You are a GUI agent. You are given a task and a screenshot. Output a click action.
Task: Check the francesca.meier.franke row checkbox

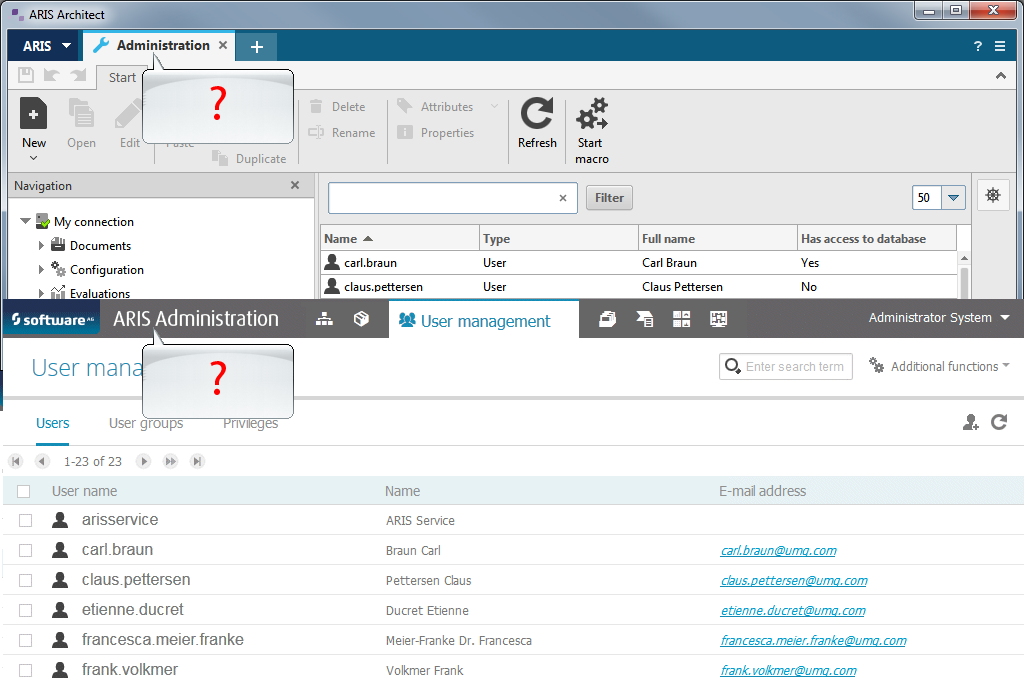click(25, 640)
